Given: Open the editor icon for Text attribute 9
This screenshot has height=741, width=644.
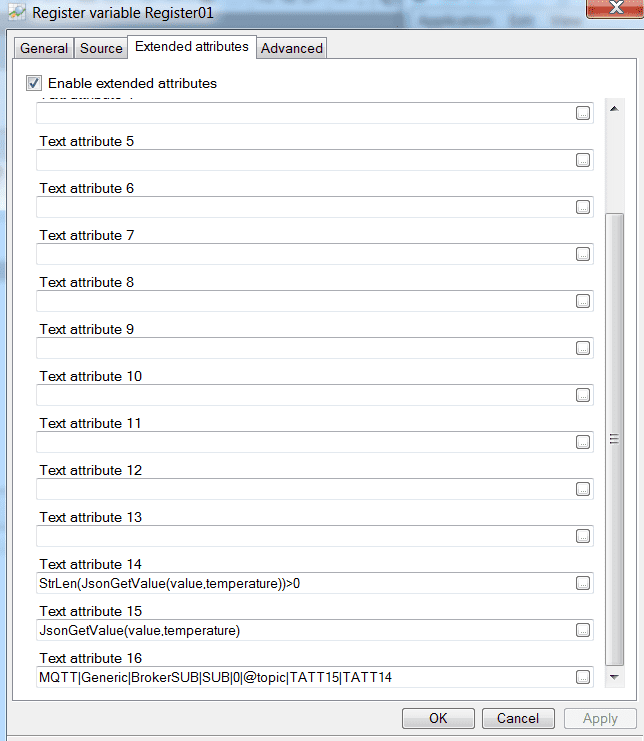Looking at the screenshot, I should pyautogui.click(x=583, y=348).
